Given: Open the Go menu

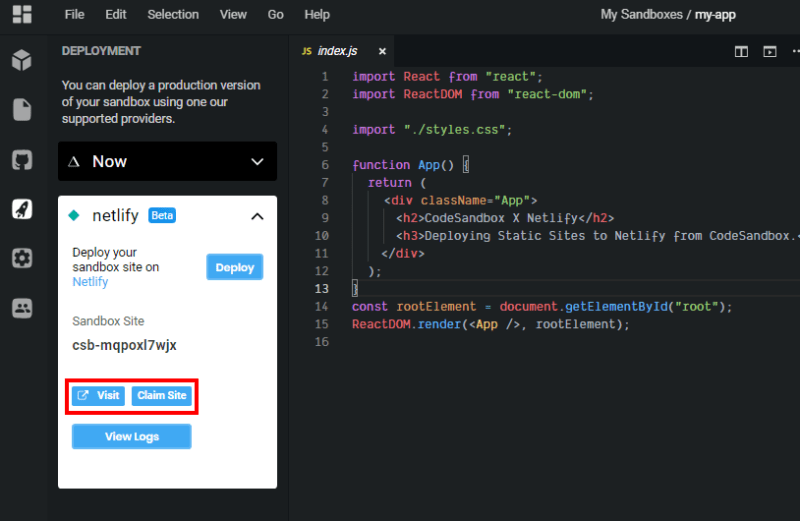Looking at the screenshot, I should pos(276,14).
